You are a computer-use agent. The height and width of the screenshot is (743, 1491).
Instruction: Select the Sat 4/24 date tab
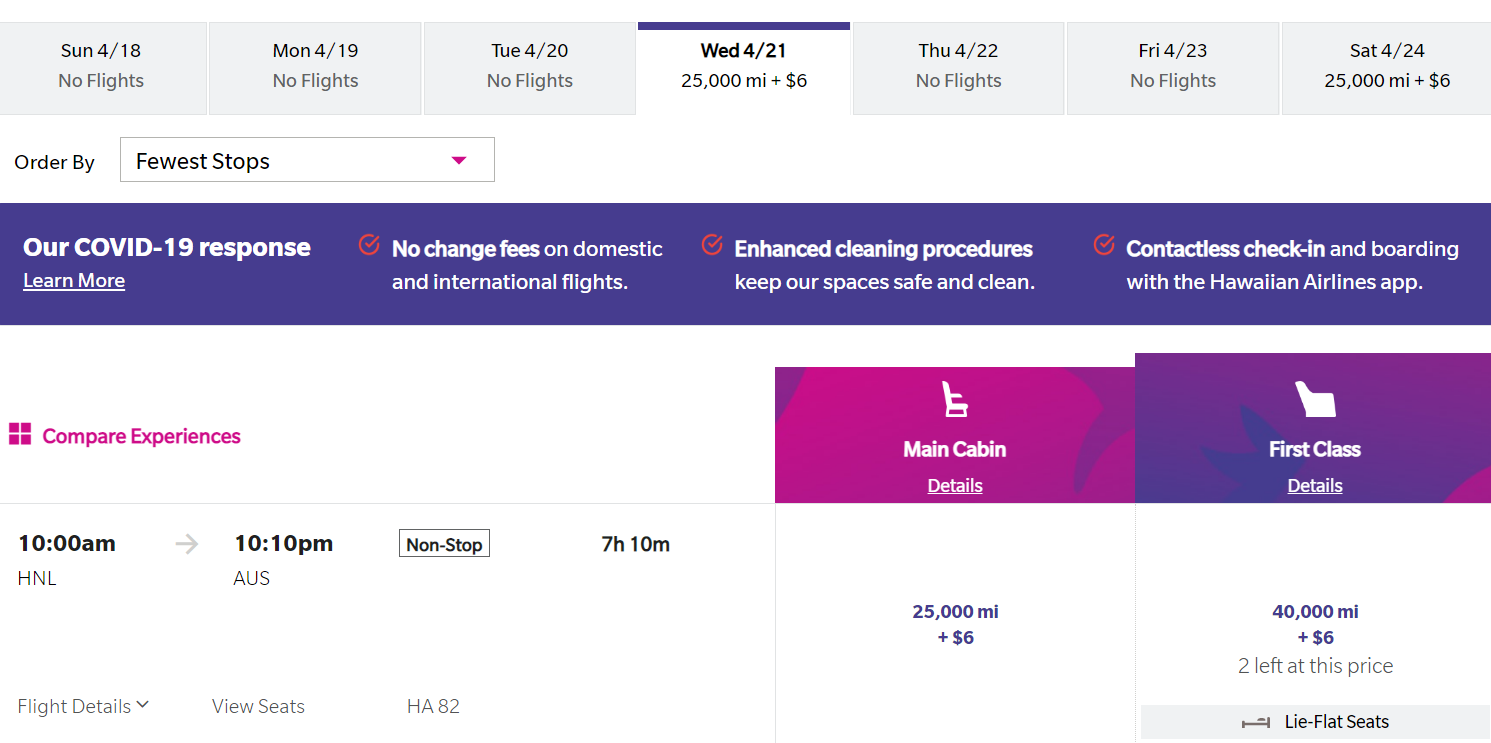pos(1386,68)
